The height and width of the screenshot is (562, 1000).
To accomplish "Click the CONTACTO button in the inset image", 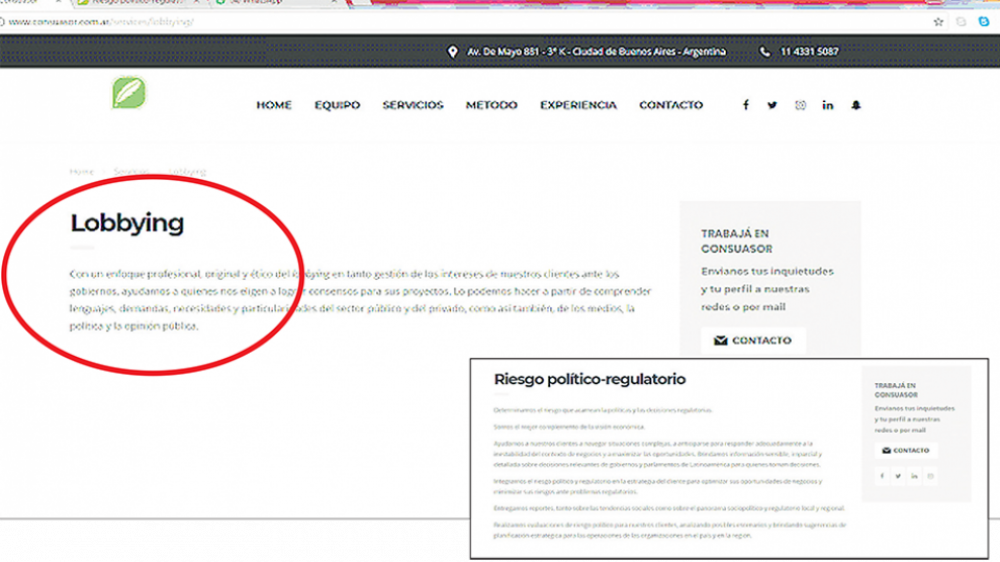I will (906, 450).
